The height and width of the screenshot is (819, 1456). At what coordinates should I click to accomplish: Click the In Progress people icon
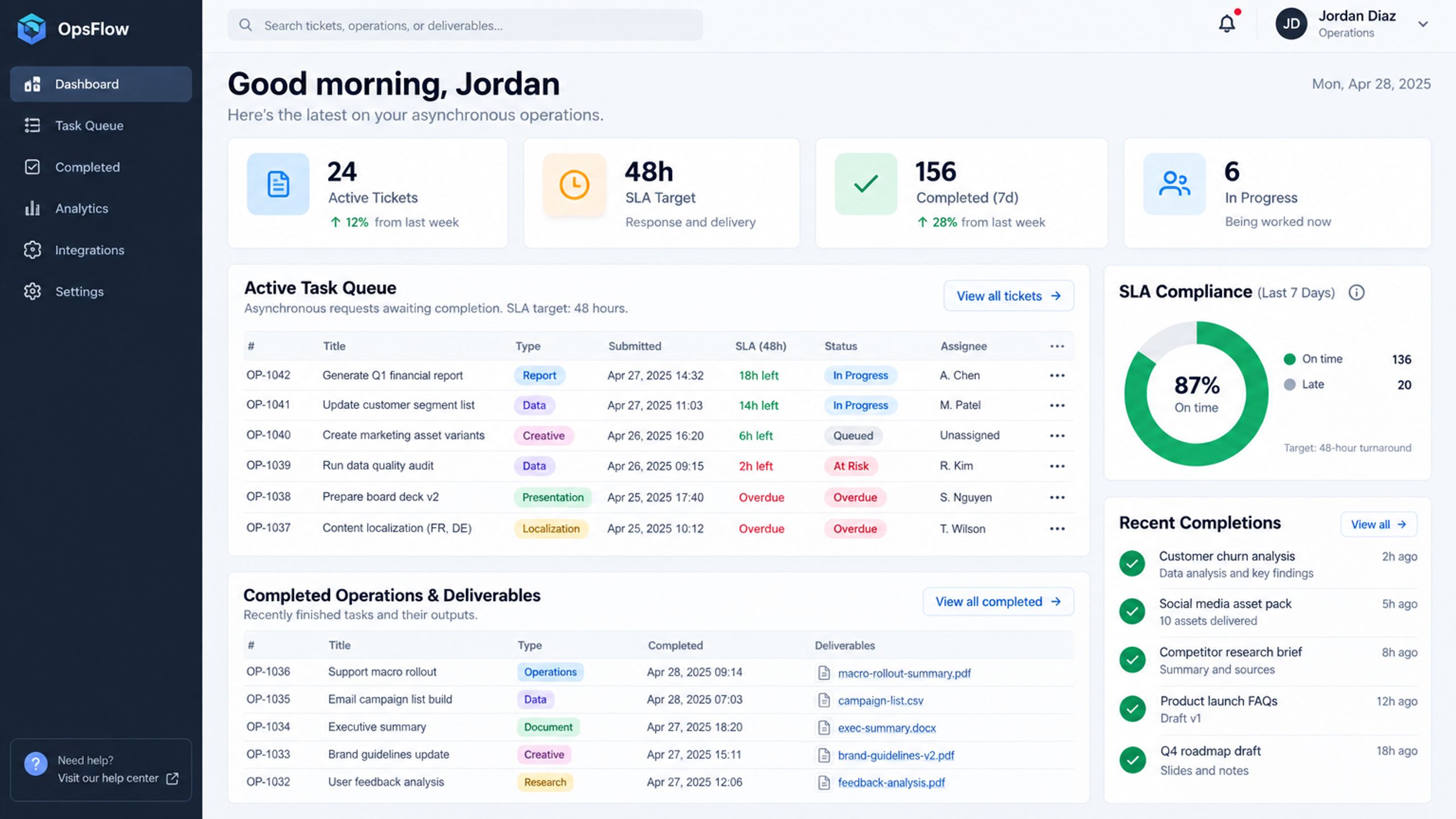point(1174,184)
